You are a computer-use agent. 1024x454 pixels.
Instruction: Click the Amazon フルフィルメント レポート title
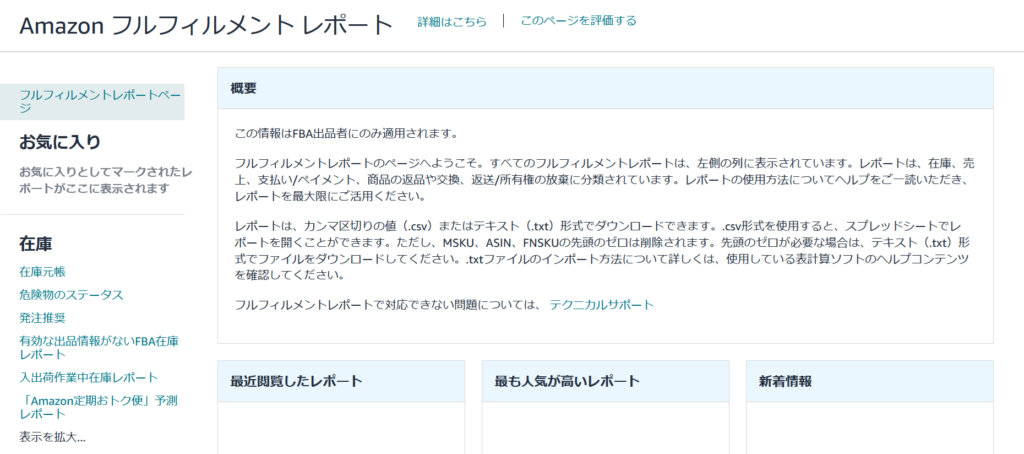[206, 25]
